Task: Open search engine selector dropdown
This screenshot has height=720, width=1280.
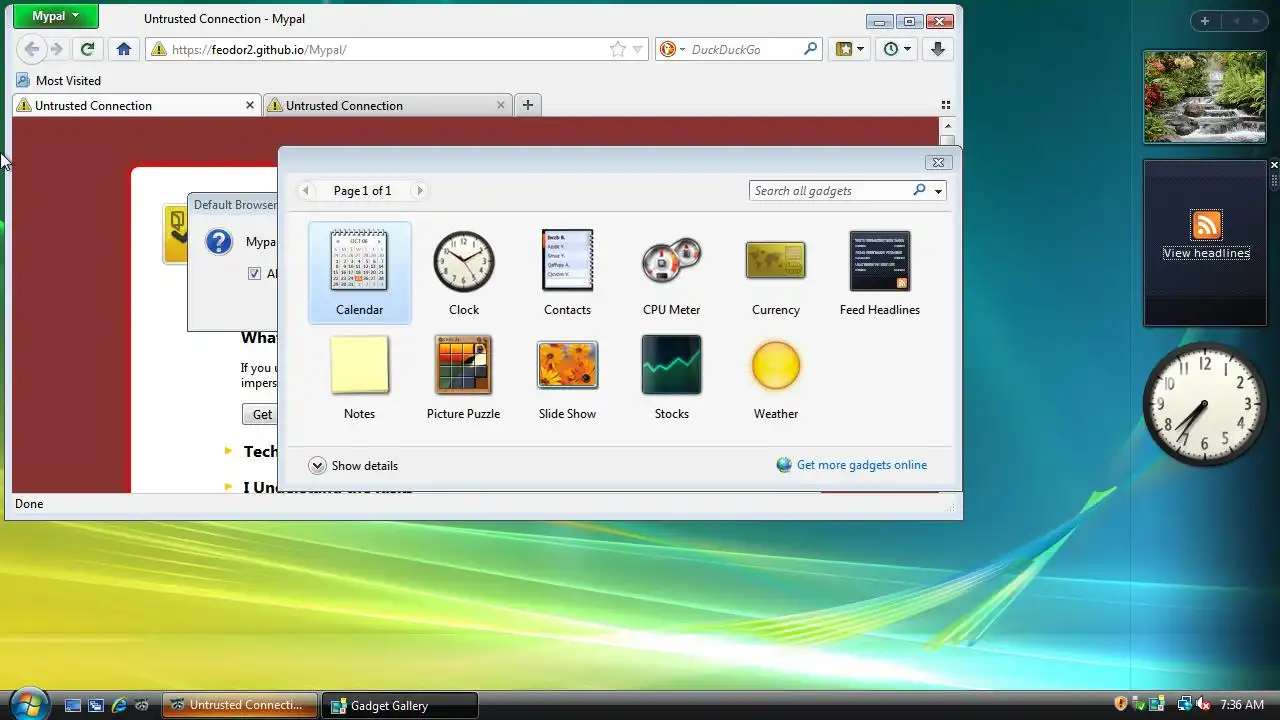Action: [x=671, y=49]
